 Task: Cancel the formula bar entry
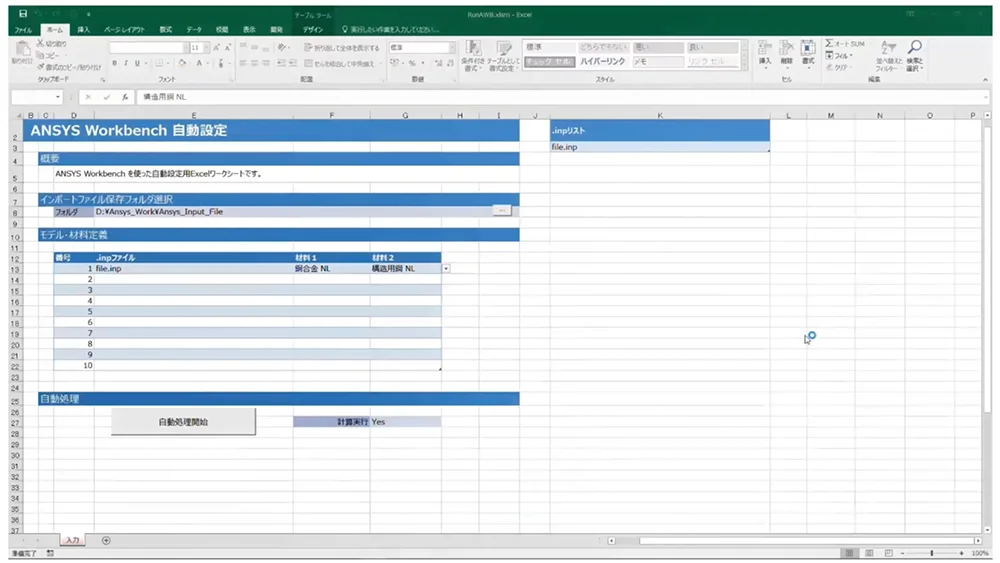pos(88,97)
